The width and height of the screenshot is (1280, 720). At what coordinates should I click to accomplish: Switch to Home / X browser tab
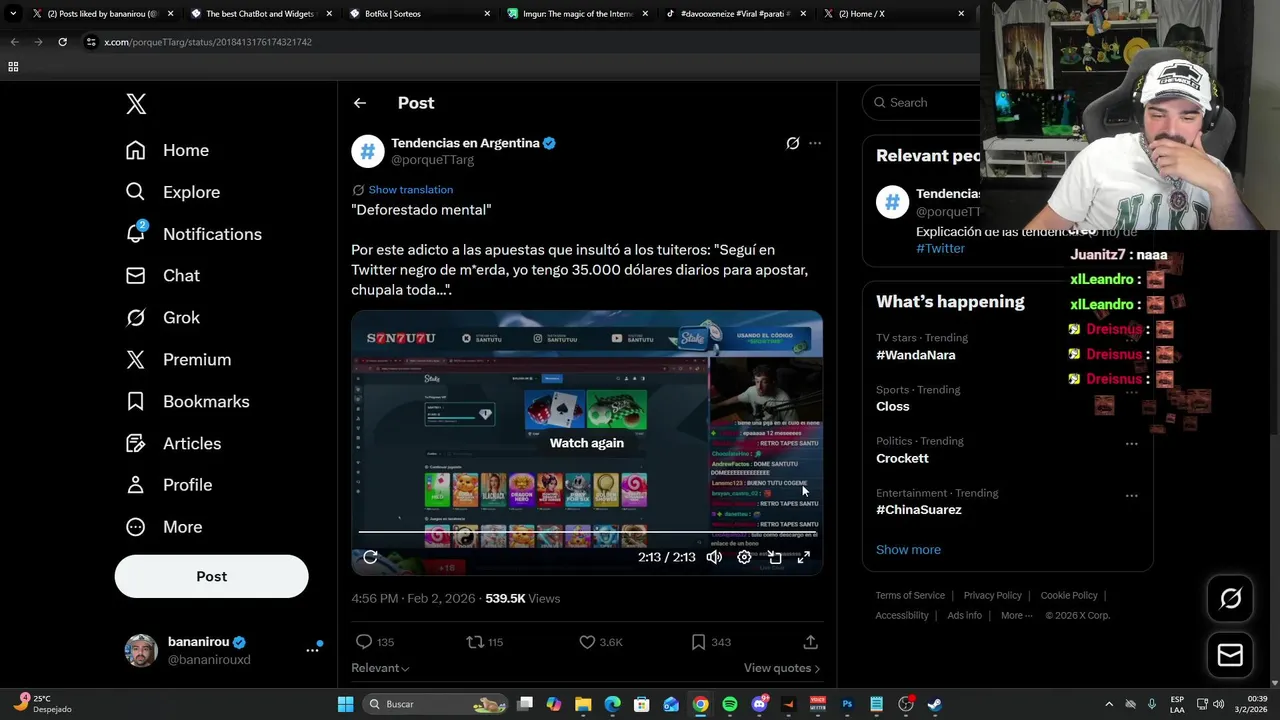tap(895, 14)
